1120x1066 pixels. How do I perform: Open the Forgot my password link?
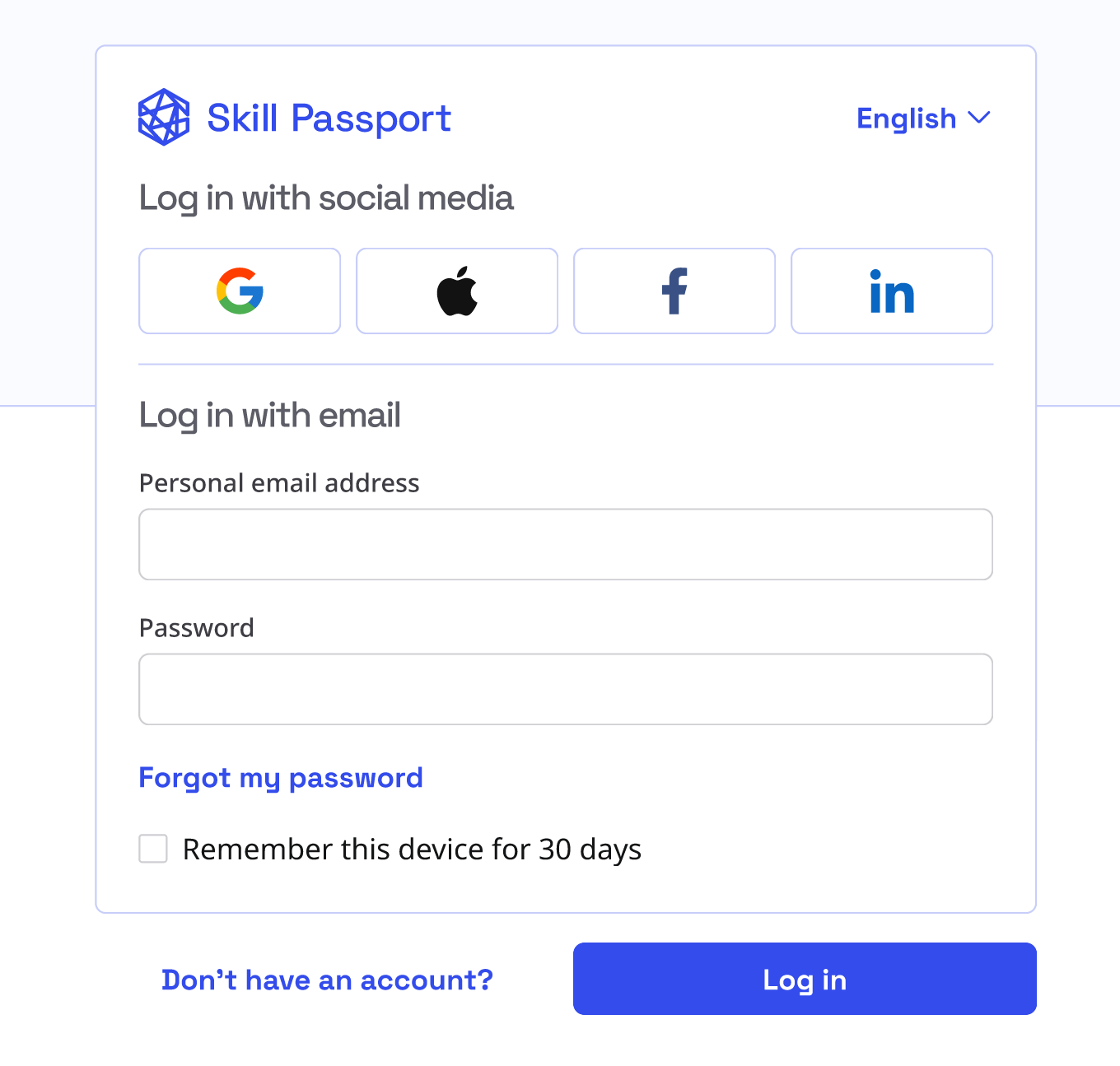coord(281,778)
